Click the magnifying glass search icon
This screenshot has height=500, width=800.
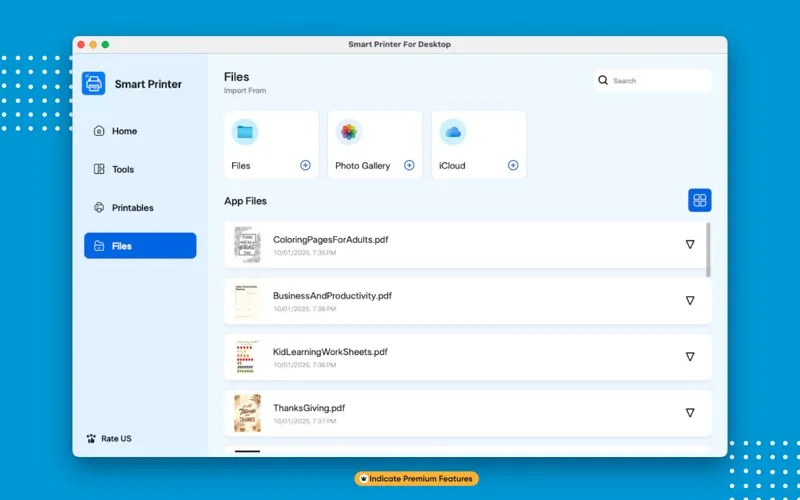click(x=603, y=81)
